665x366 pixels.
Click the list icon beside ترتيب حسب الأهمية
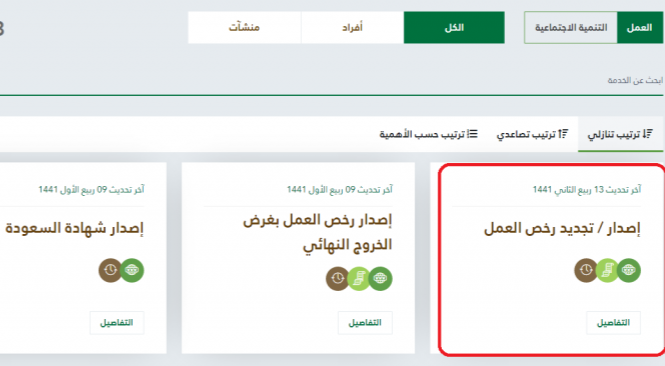(x=472, y=134)
